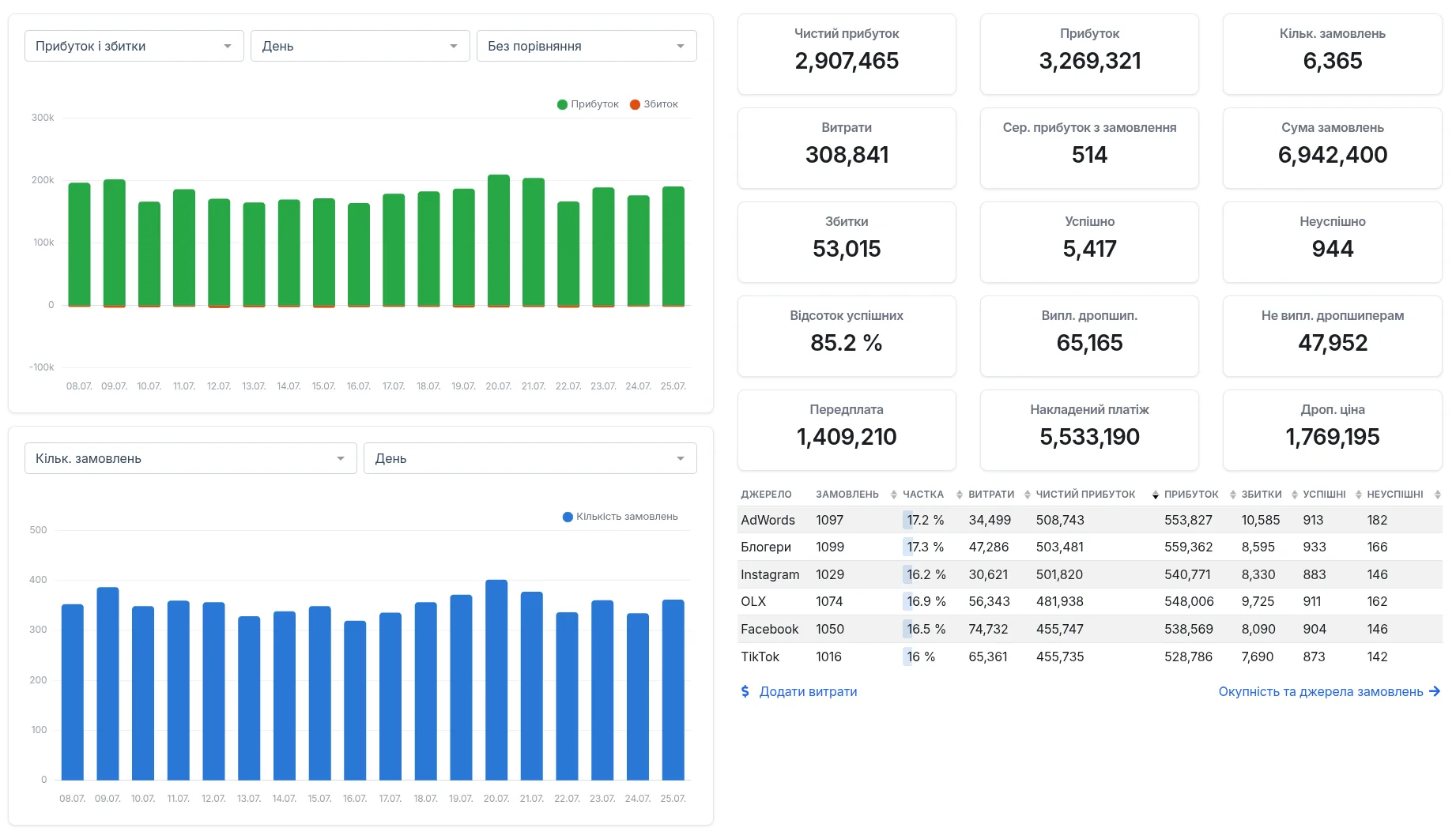This screenshot has height=839, width=1456.
Task: Select the Сер. прибуток з замовлення card
Action: (1089, 148)
